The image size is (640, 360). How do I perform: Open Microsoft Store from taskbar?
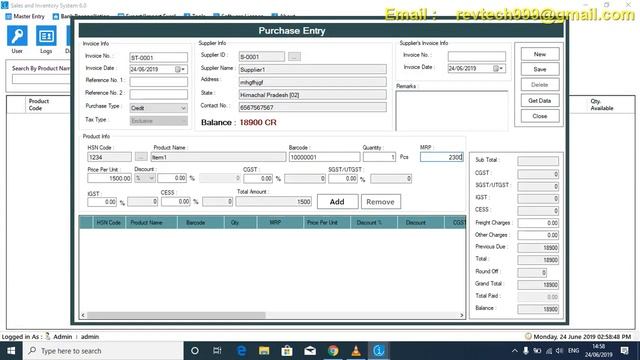coord(287,351)
